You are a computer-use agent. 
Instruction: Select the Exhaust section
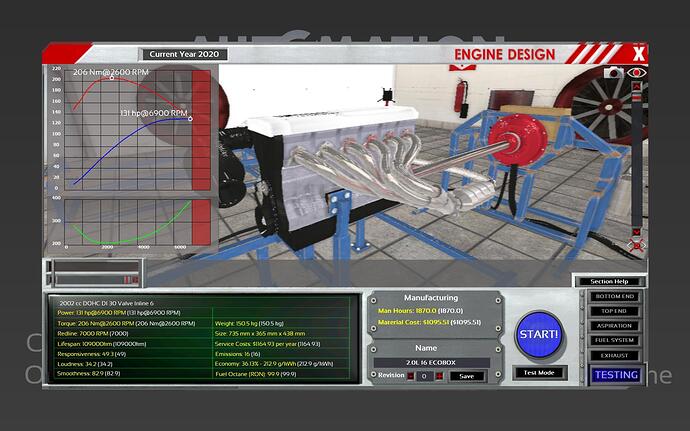614,355
